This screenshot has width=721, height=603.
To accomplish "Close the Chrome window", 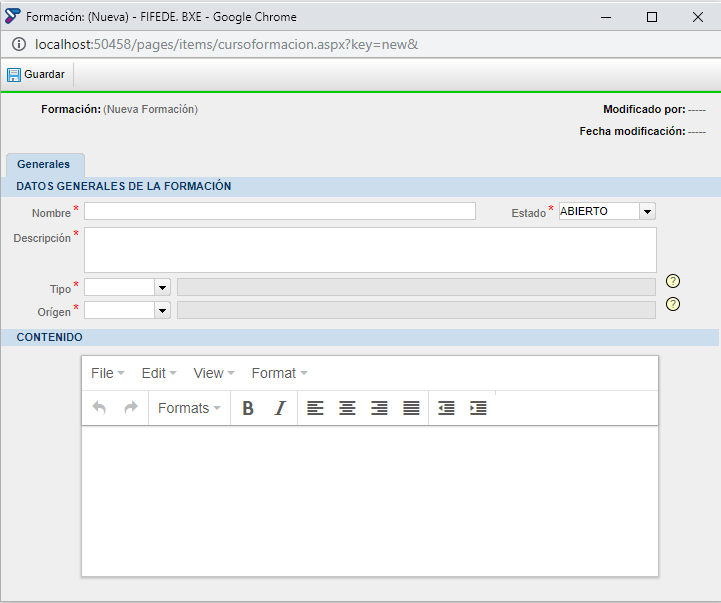I will (x=698, y=17).
